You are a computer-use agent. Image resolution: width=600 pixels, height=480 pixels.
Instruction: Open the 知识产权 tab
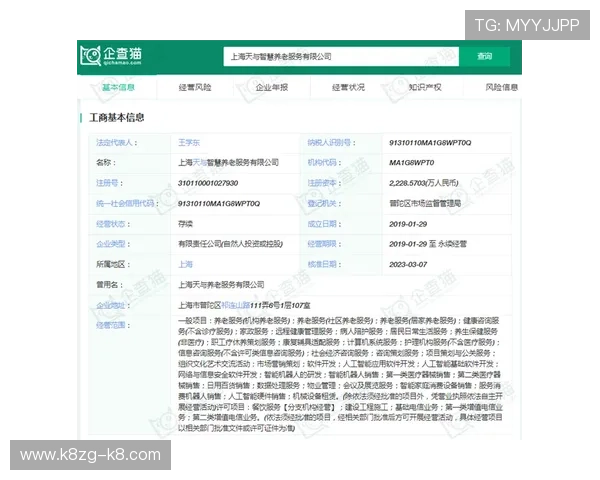click(425, 87)
